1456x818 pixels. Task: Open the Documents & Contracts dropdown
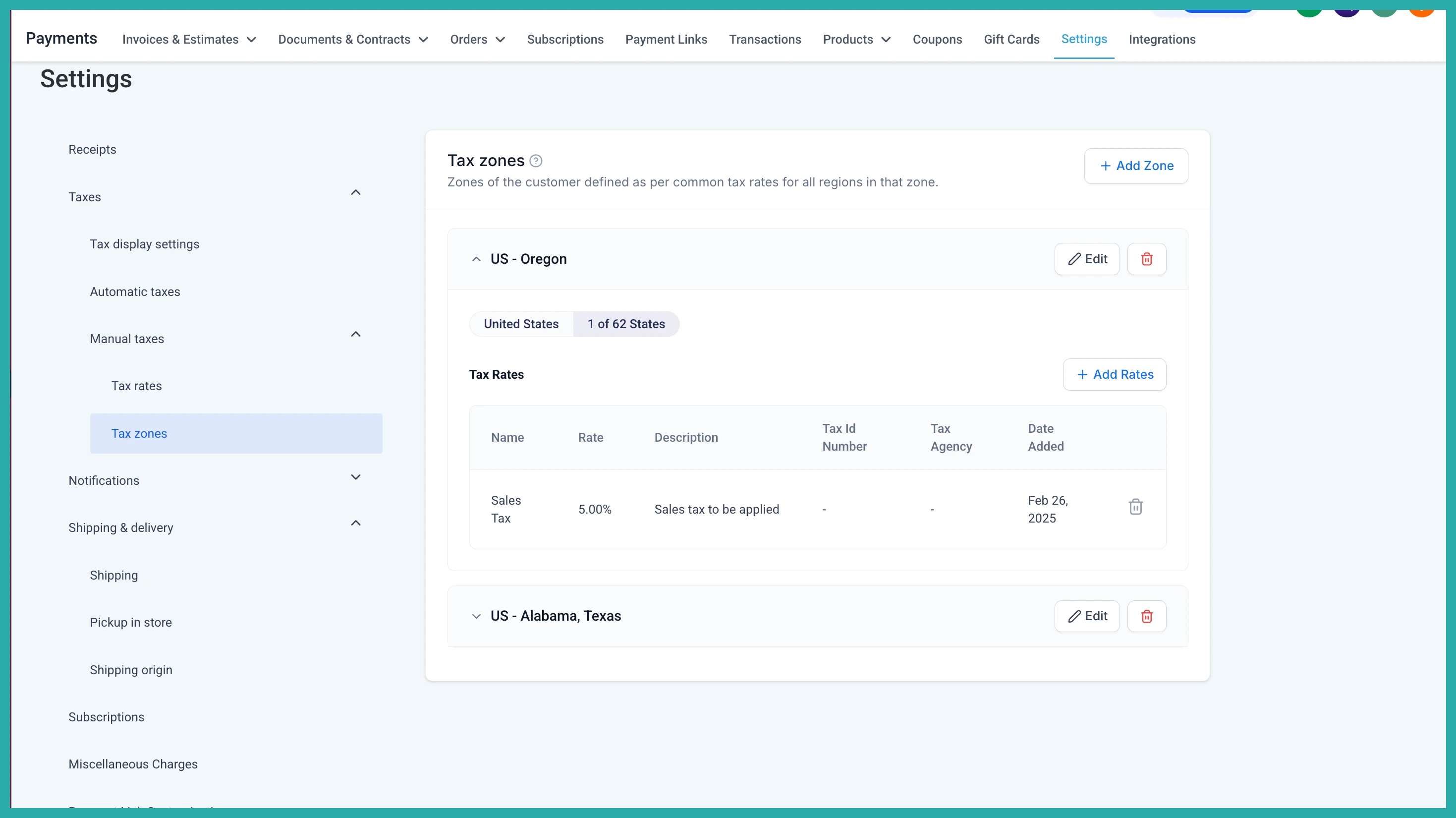pos(353,40)
